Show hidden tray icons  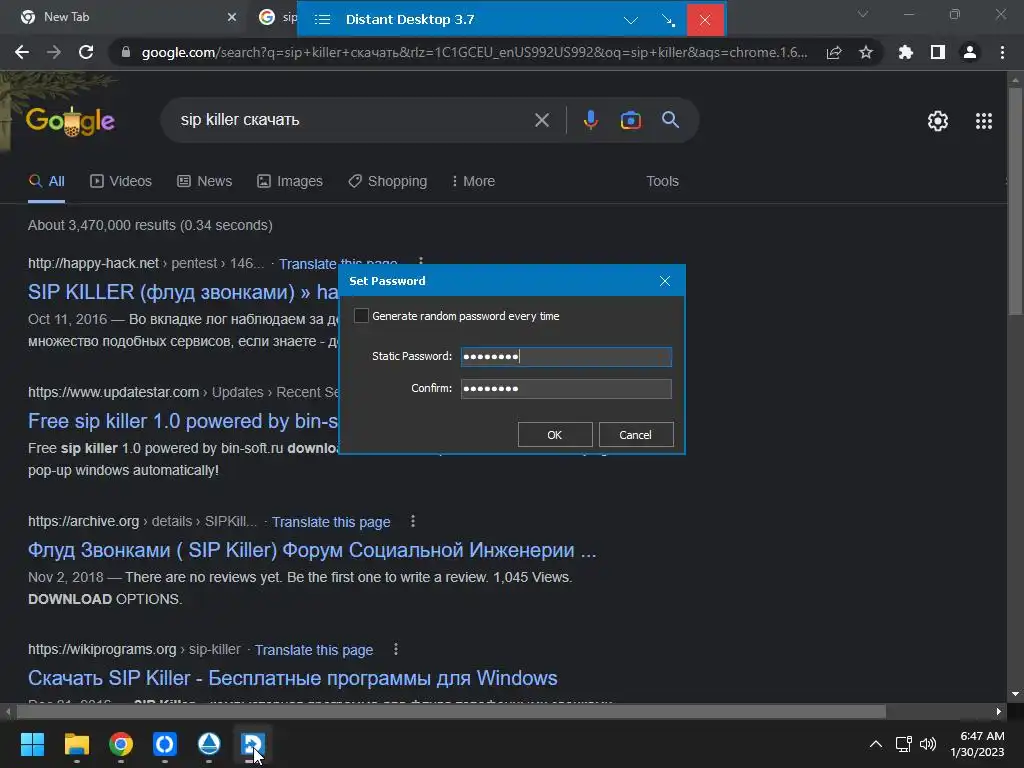click(x=876, y=744)
